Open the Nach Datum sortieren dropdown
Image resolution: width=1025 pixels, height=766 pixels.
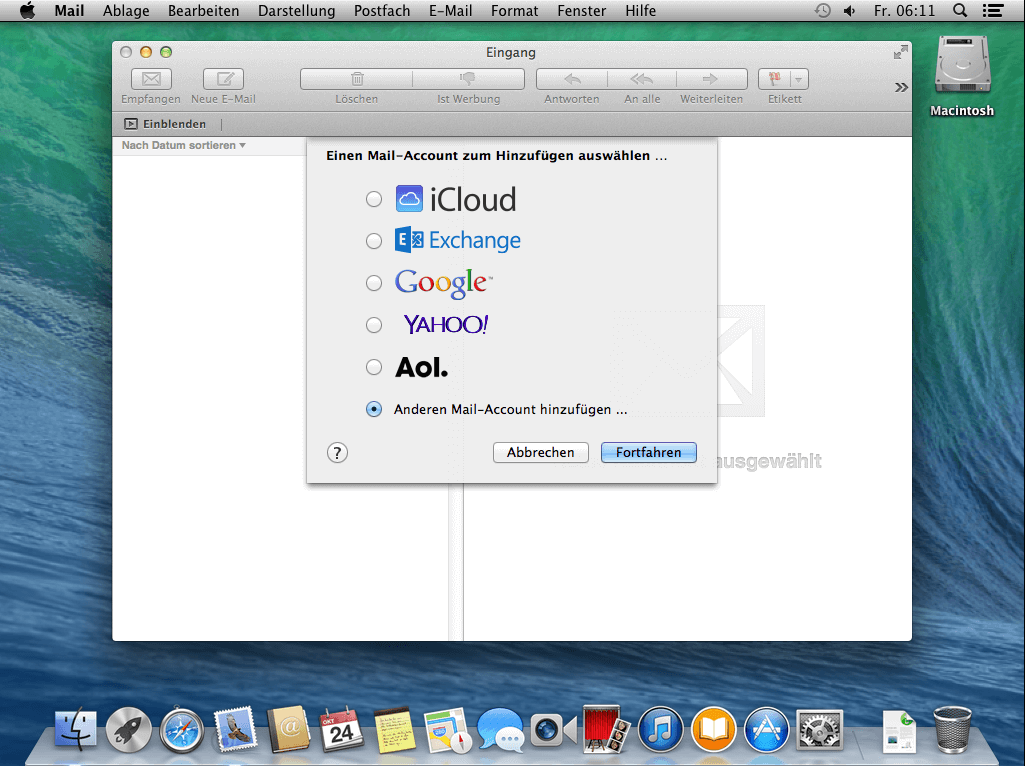(x=184, y=145)
